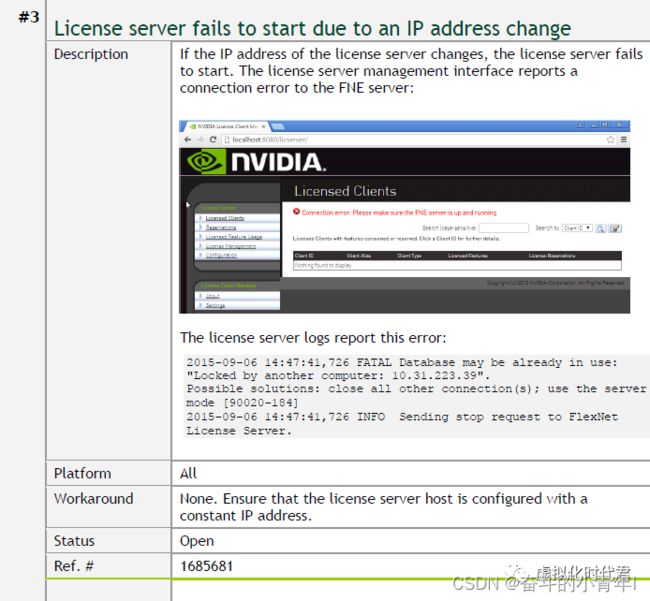Click the Status value 'Open'
650x601 pixels.
point(197,541)
